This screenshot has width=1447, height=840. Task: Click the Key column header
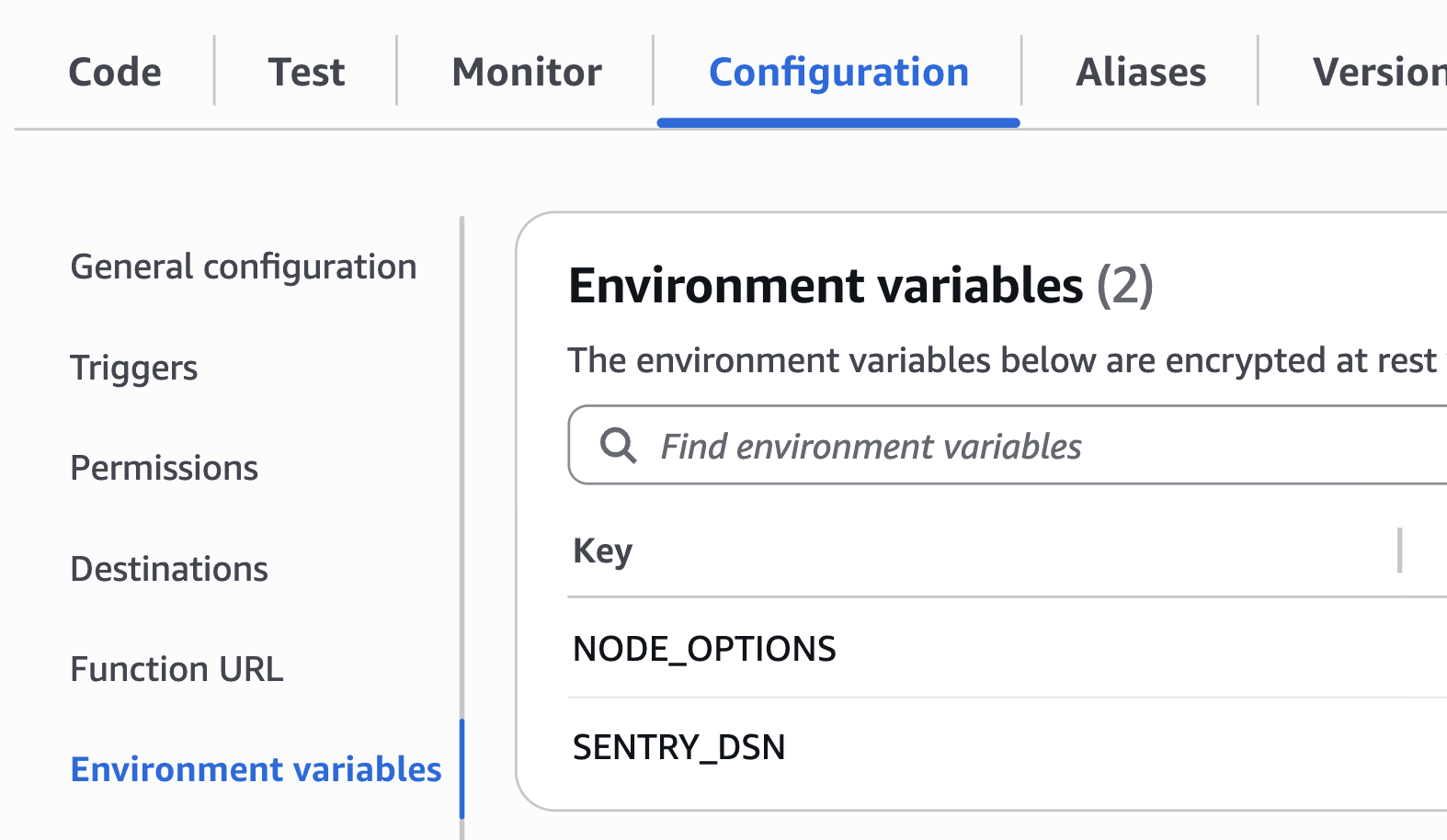[x=603, y=551]
